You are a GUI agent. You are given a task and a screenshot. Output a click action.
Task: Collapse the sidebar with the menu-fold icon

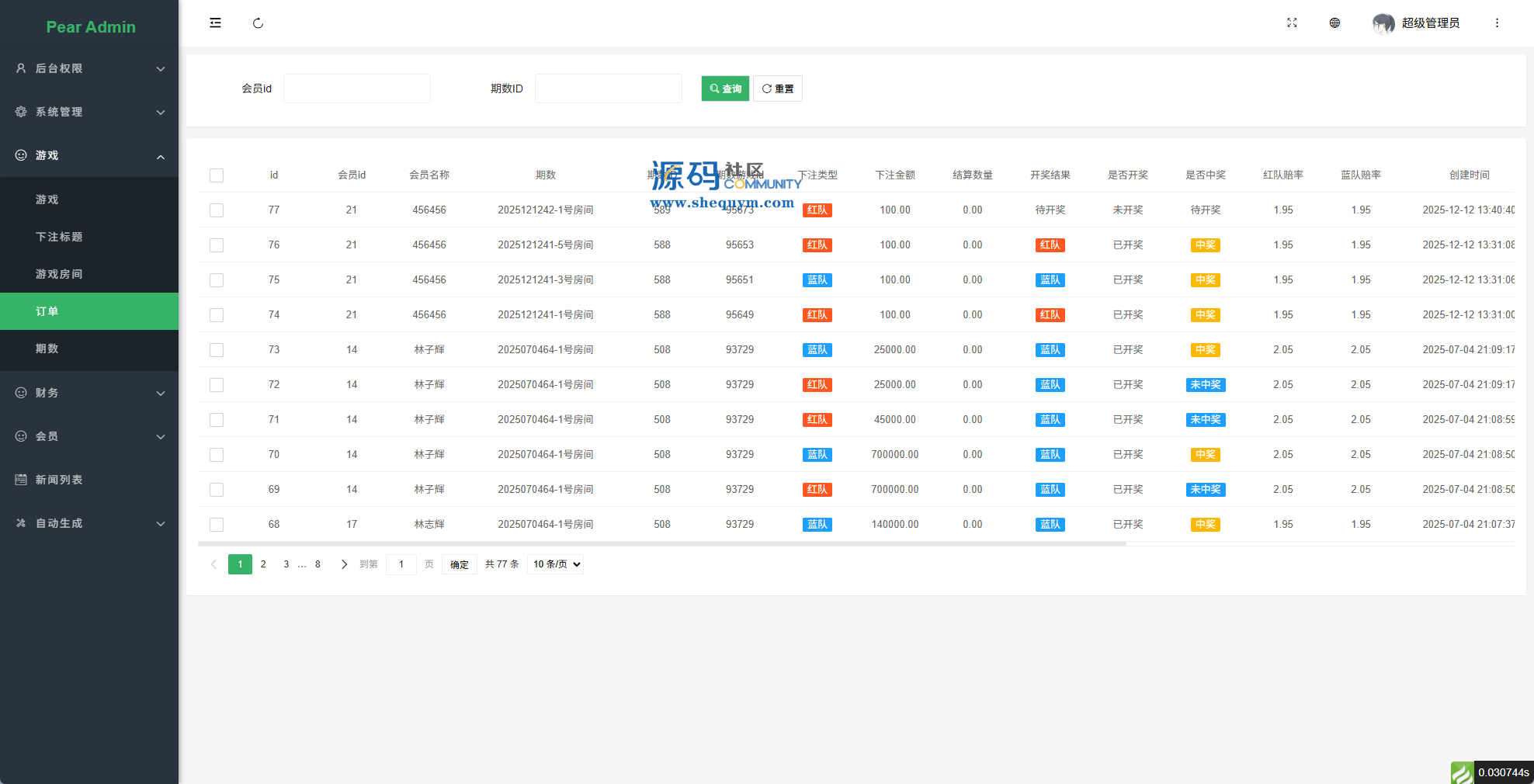tap(215, 23)
